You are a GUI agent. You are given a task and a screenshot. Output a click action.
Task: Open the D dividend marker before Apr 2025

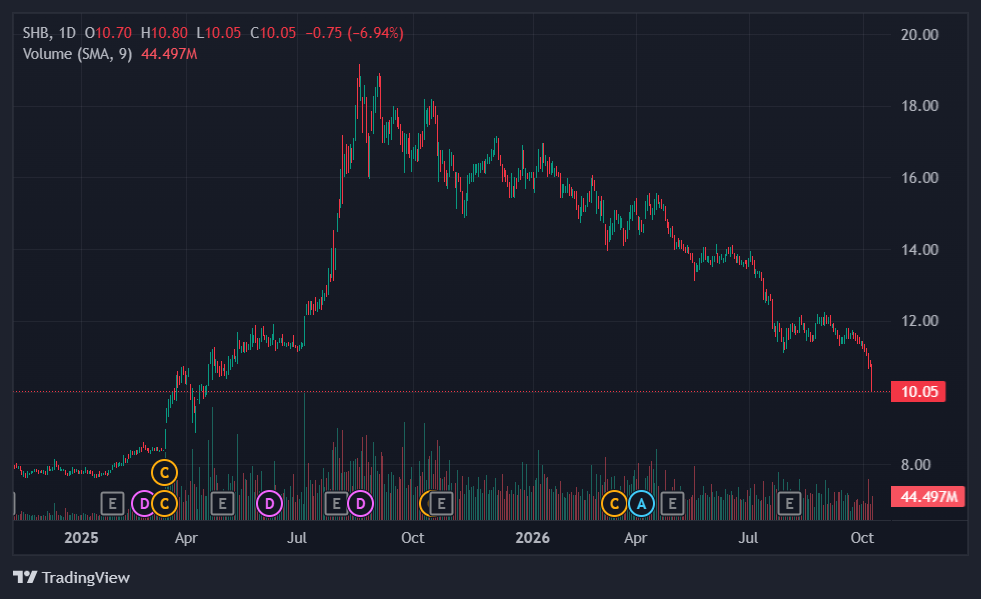144,503
